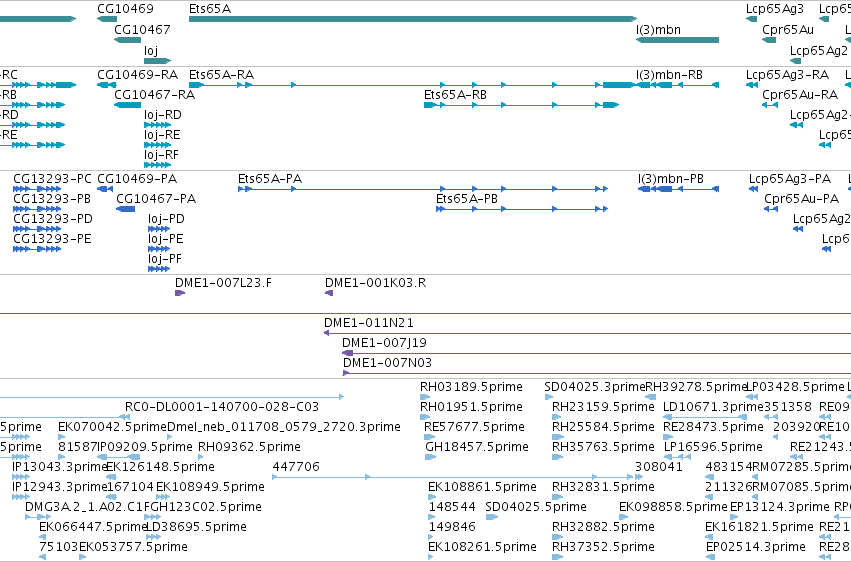Click the DME1-007N03 BAC clone
The height and width of the screenshot is (562, 851).
(597, 373)
